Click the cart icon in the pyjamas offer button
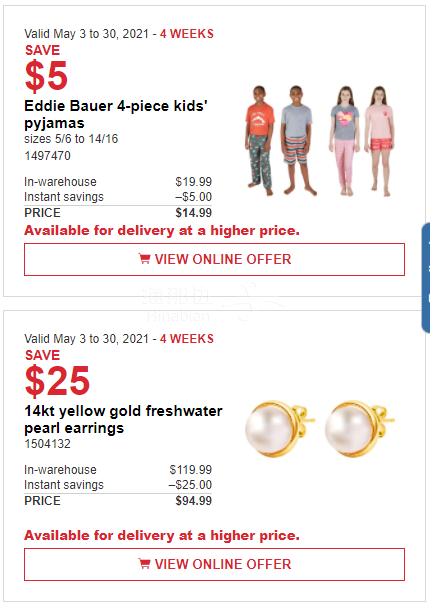 144,259
